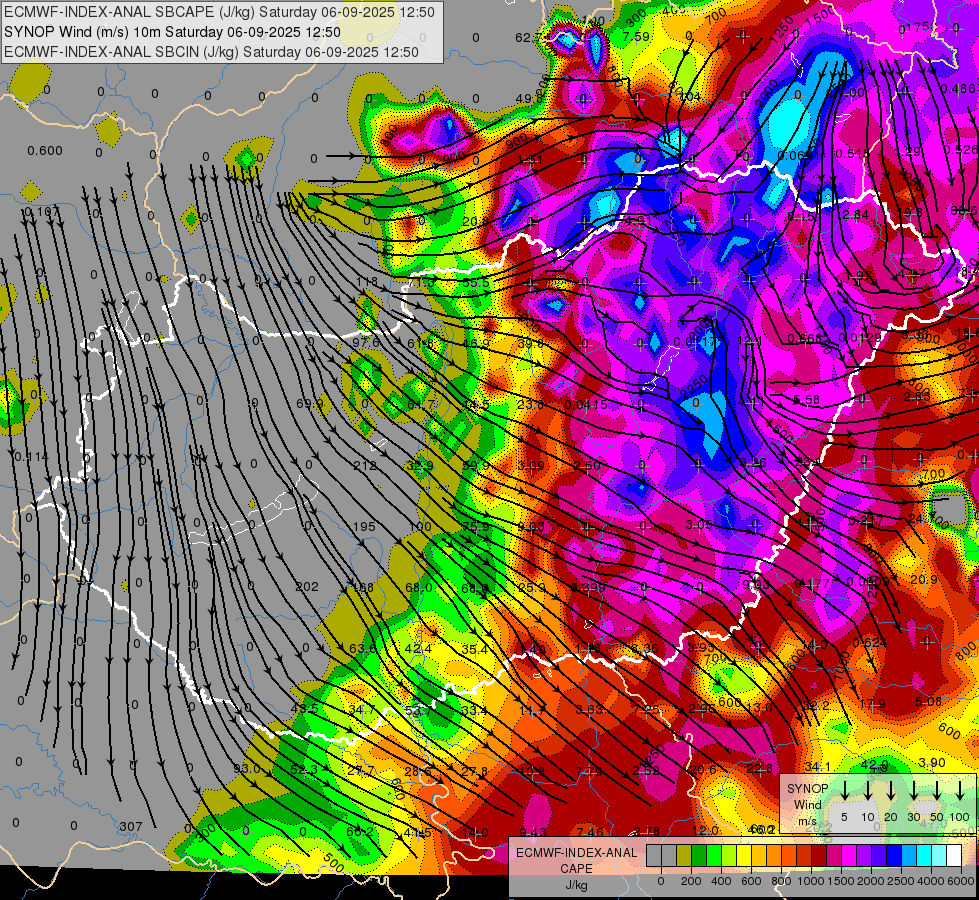This screenshot has height=900, width=979.
Task: Click the ECMWF-INDEX-ANAL CAPE legend label
Action: point(576,861)
